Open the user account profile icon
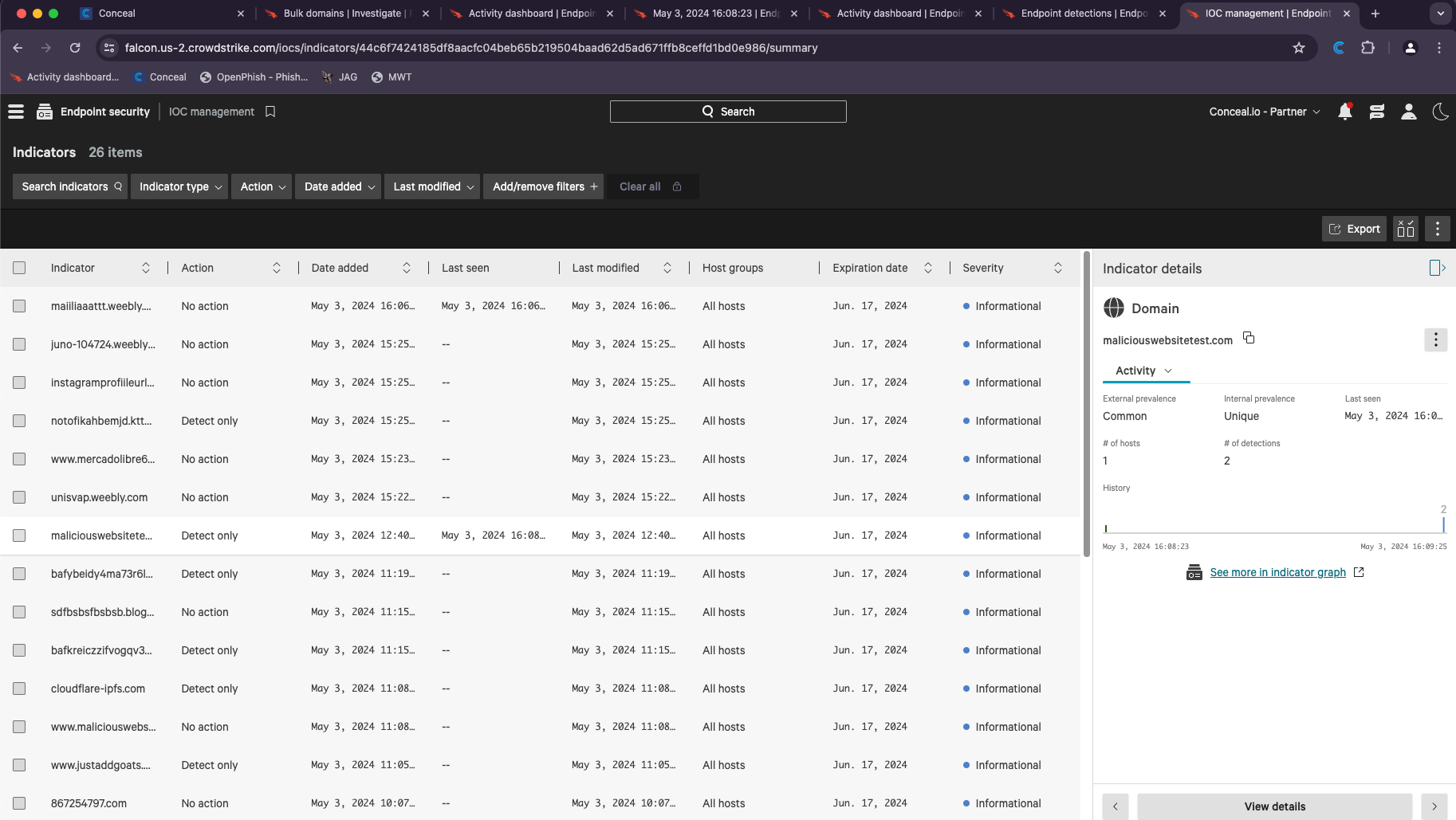 (x=1409, y=112)
